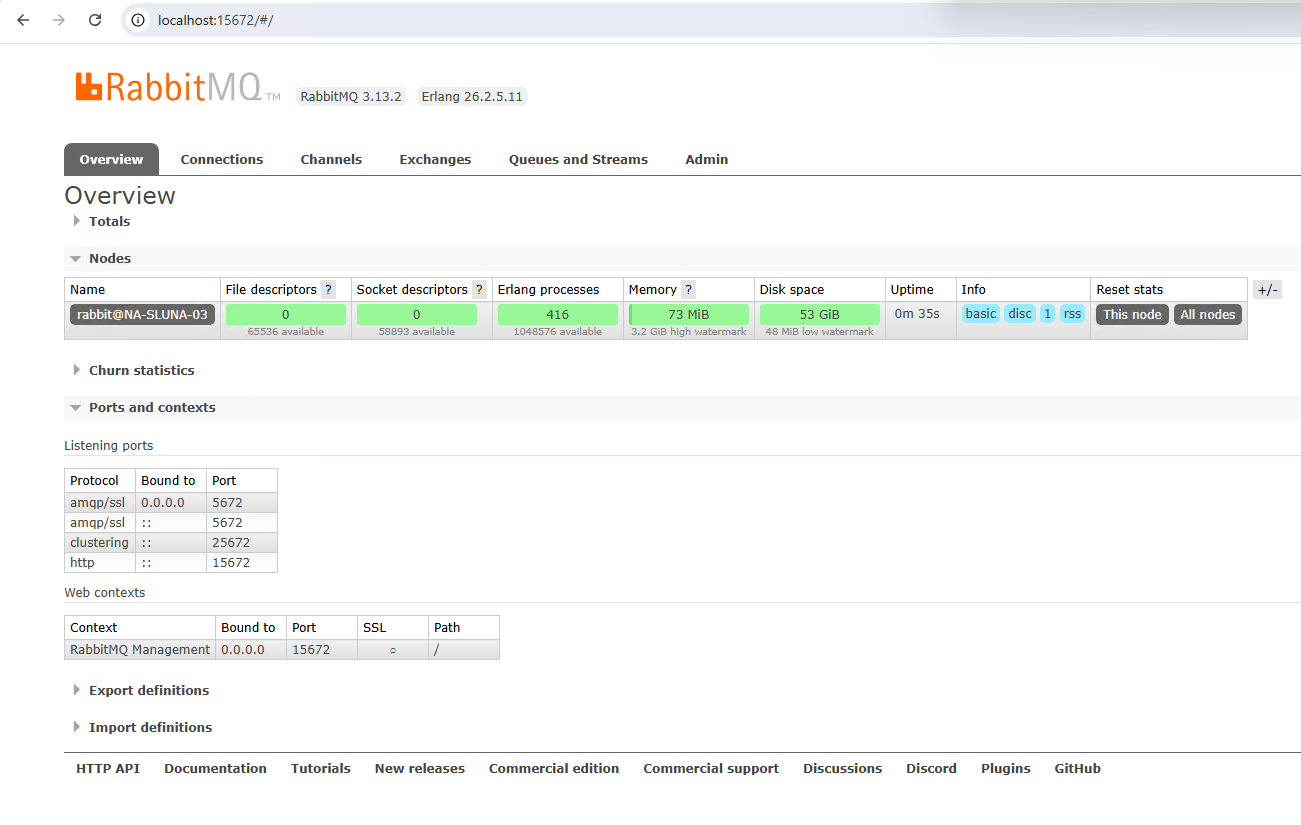Click the basic info tag
The height and width of the screenshot is (825, 1301).
[981, 314]
